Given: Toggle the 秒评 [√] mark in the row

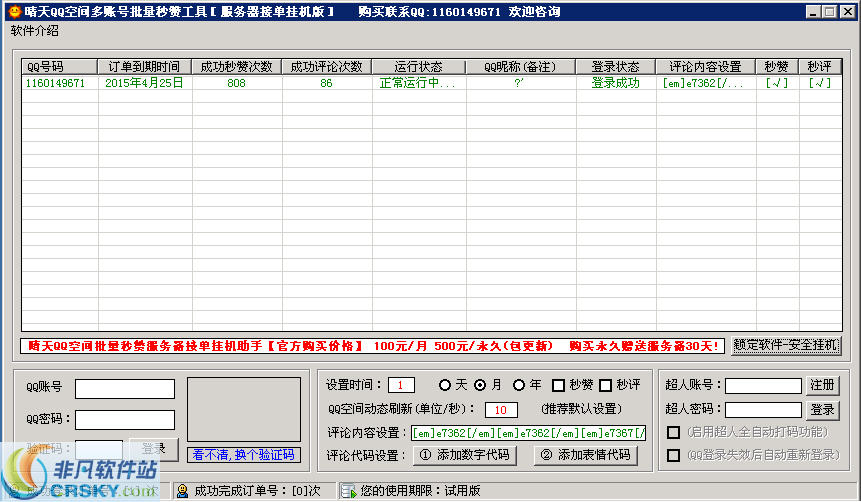Looking at the screenshot, I should 820,83.
